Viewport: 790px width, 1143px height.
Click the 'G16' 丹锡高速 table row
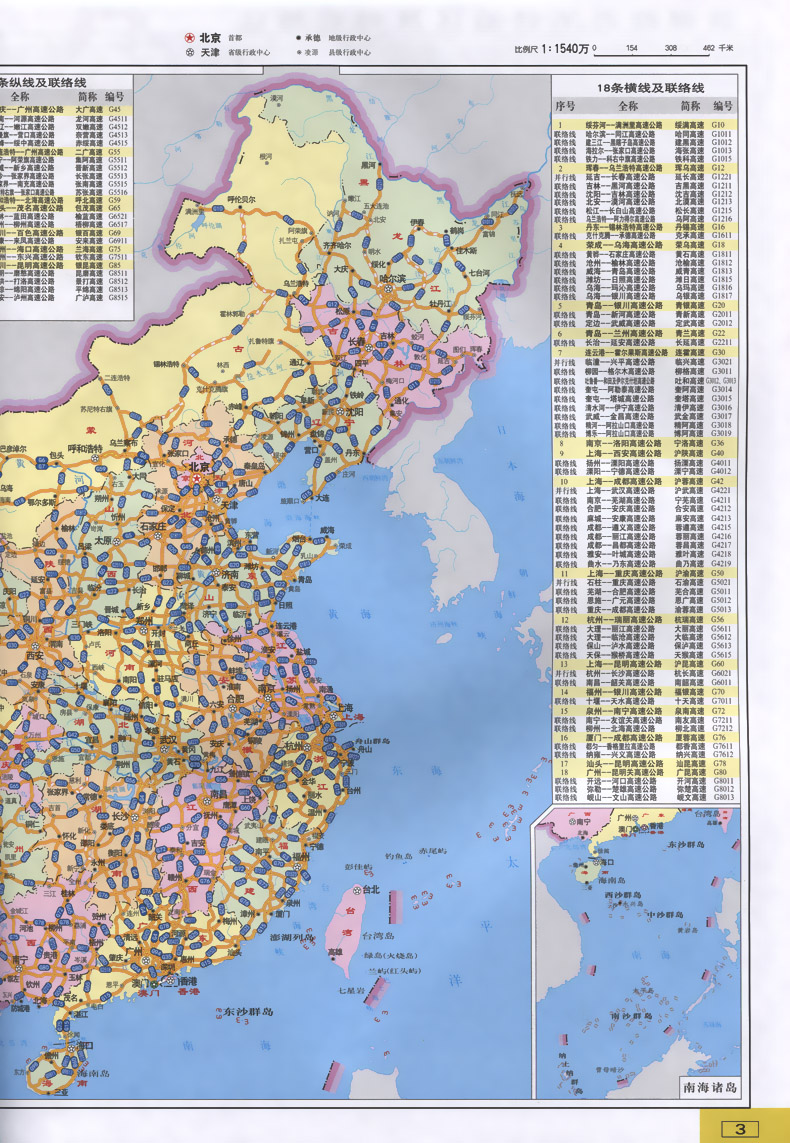coord(644,227)
